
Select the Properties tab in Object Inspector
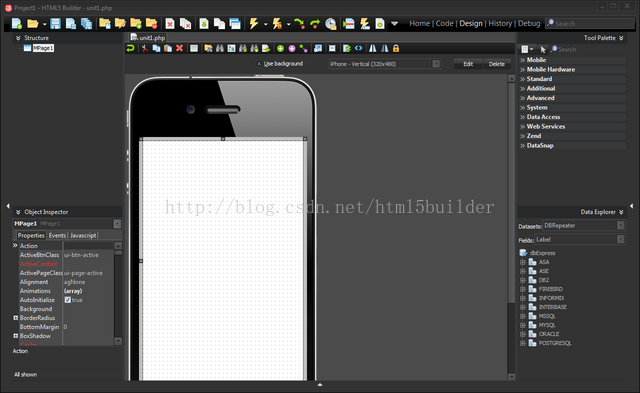point(31,235)
